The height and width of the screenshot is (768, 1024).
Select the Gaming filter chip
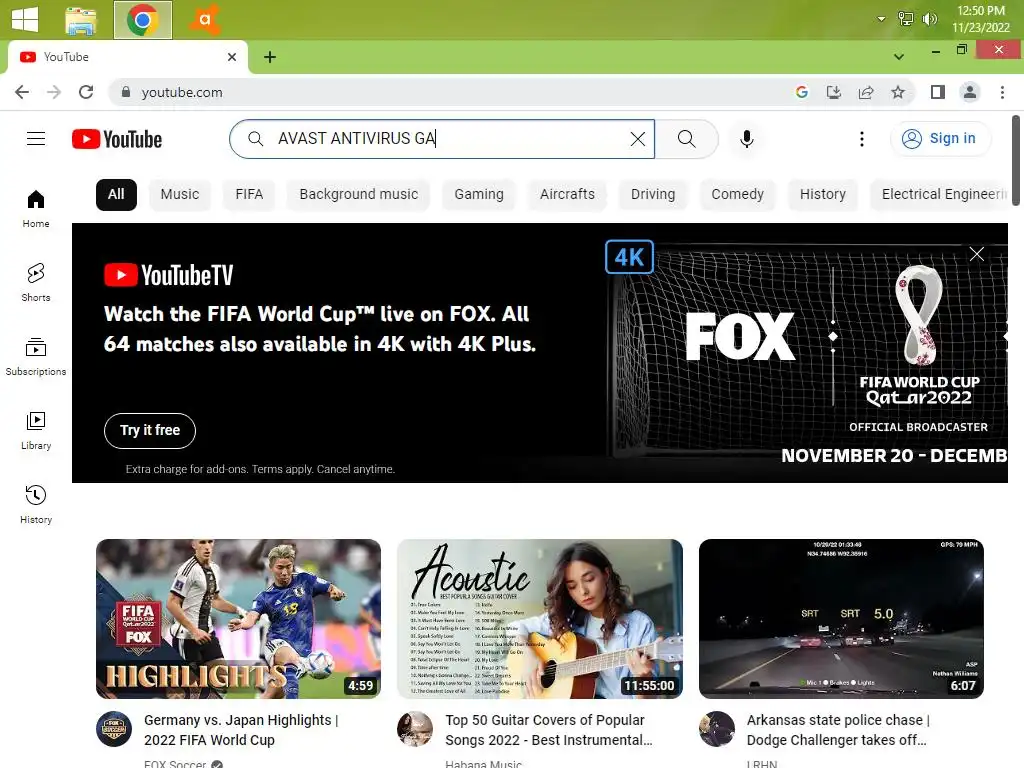[x=479, y=195]
